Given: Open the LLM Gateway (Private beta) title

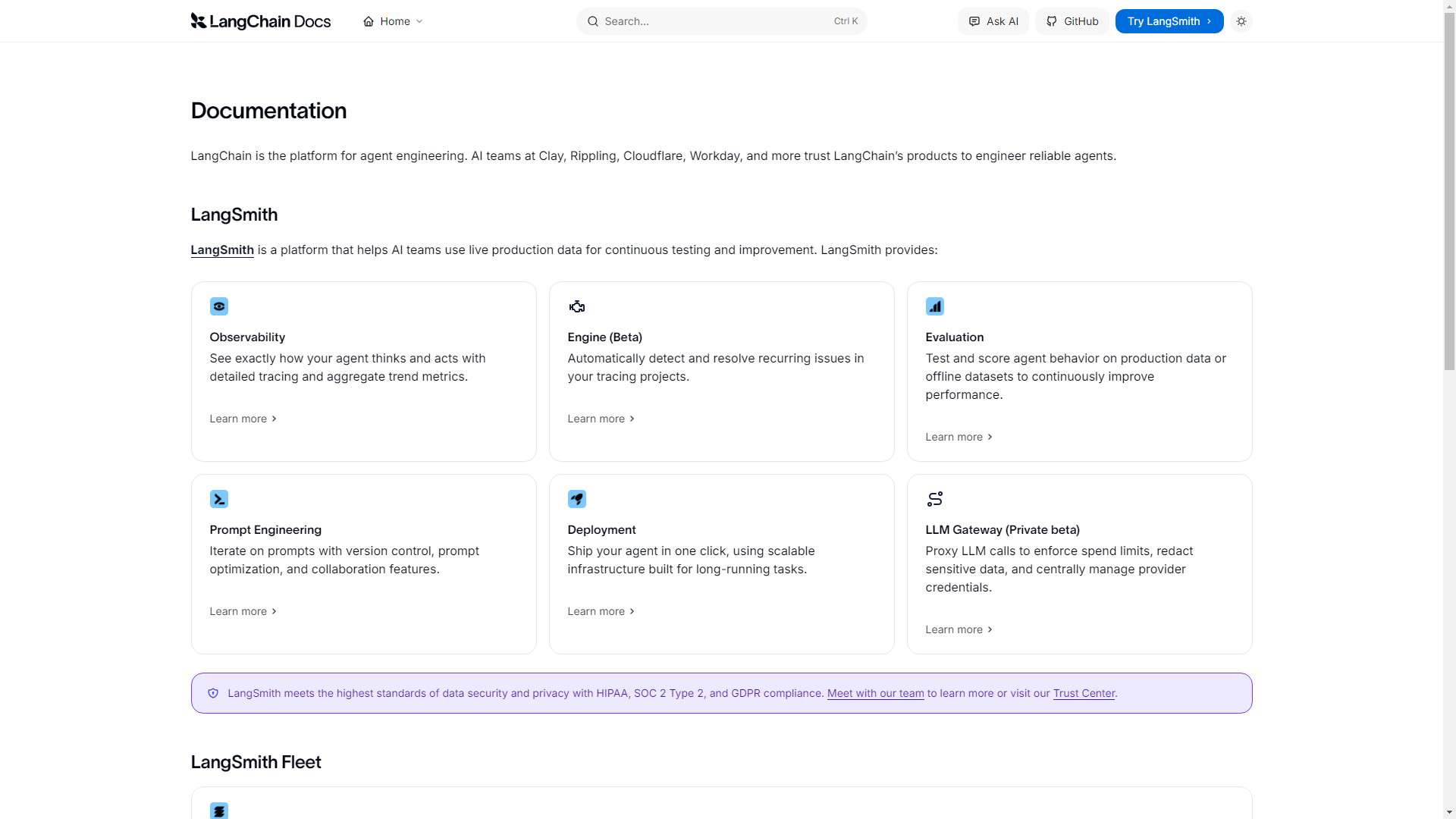Looking at the screenshot, I should (x=1003, y=530).
